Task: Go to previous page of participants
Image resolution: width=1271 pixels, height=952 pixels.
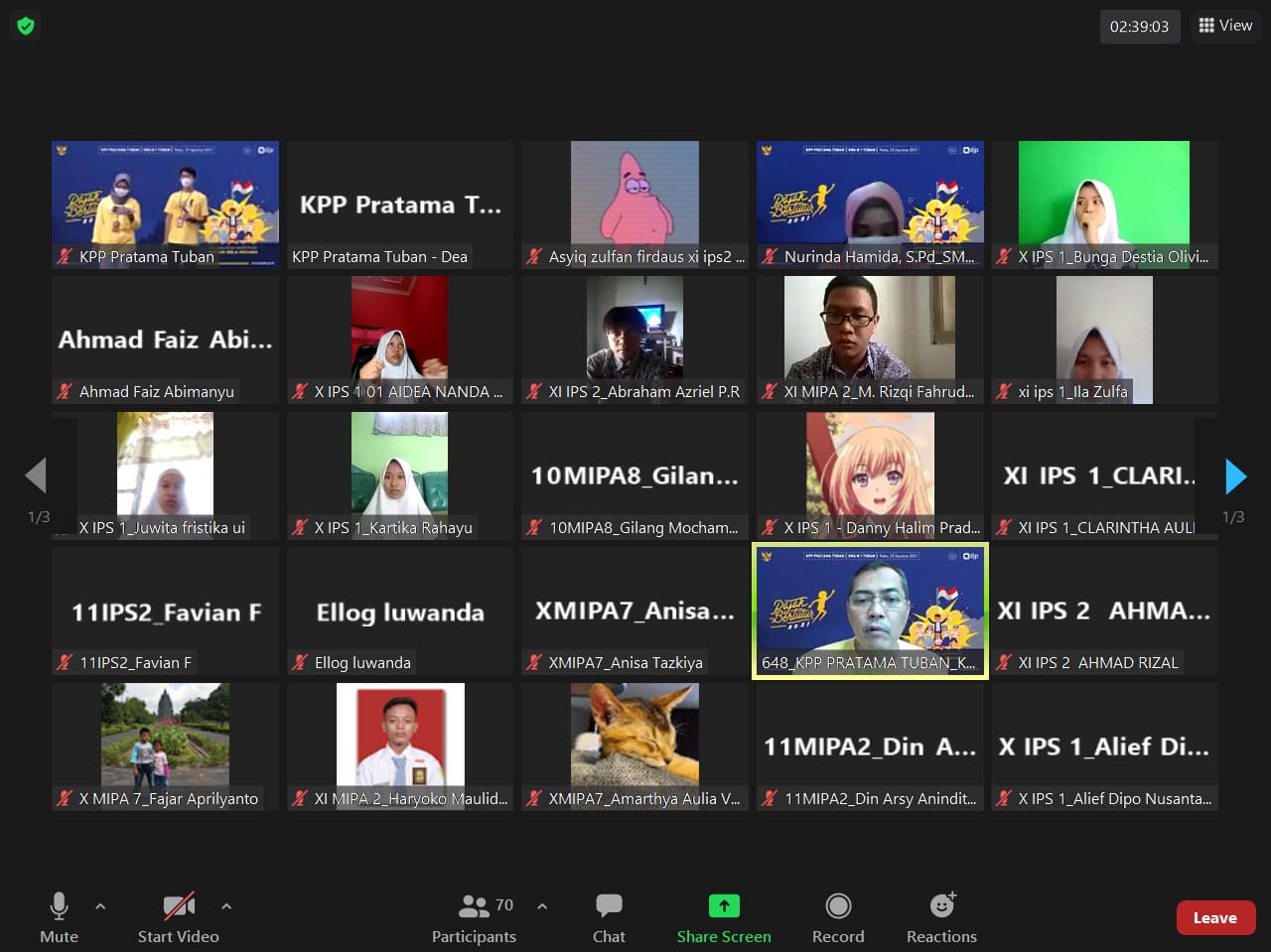Action: (37, 476)
